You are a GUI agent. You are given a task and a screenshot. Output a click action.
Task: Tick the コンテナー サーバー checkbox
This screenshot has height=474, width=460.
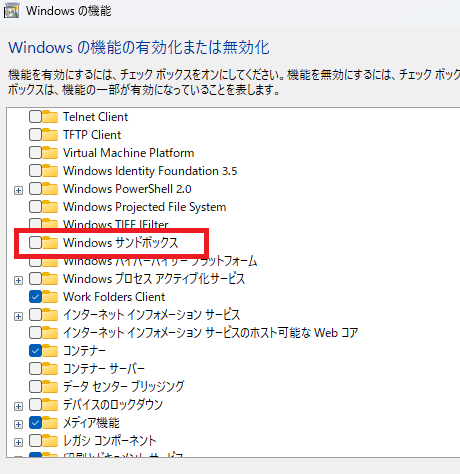[35, 369]
